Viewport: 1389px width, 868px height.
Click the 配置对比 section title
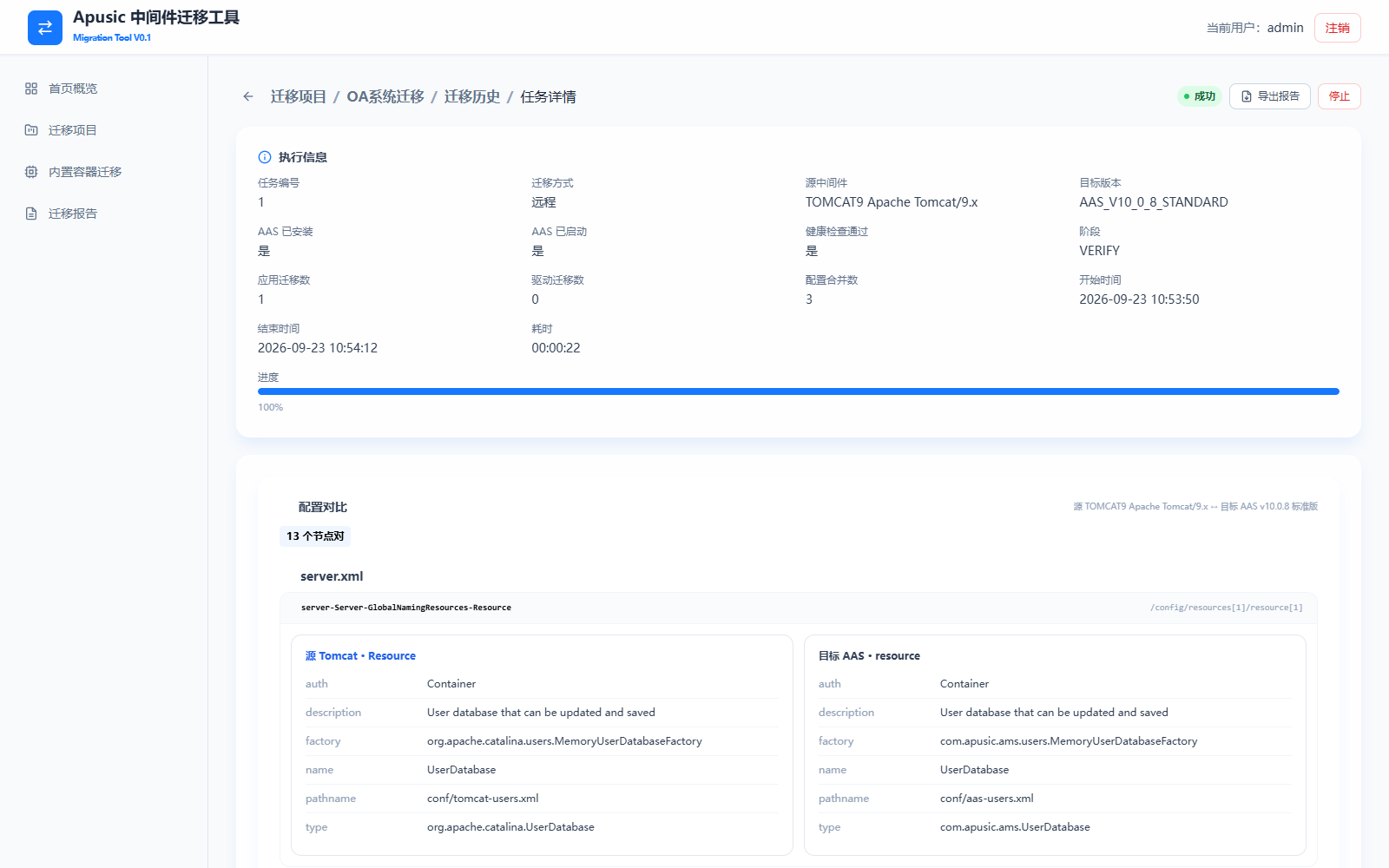[323, 507]
